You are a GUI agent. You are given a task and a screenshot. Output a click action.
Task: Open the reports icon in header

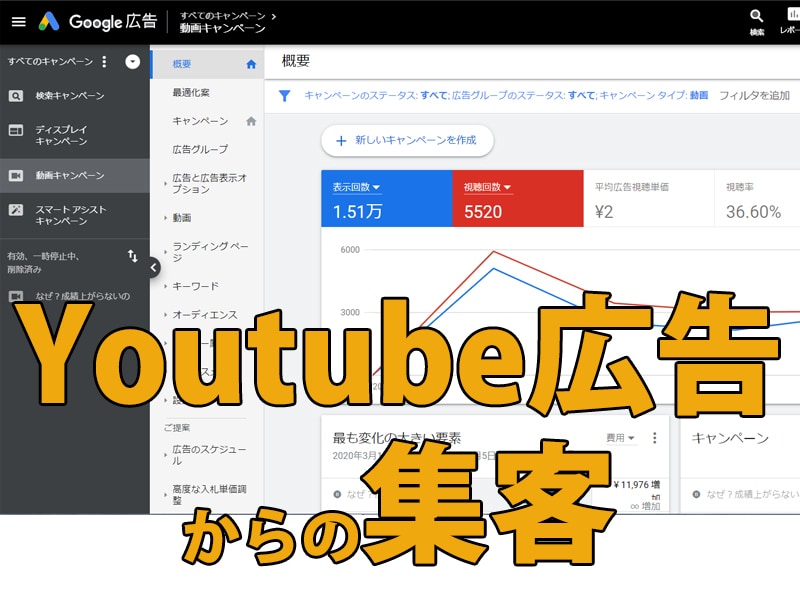pos(793,15)
